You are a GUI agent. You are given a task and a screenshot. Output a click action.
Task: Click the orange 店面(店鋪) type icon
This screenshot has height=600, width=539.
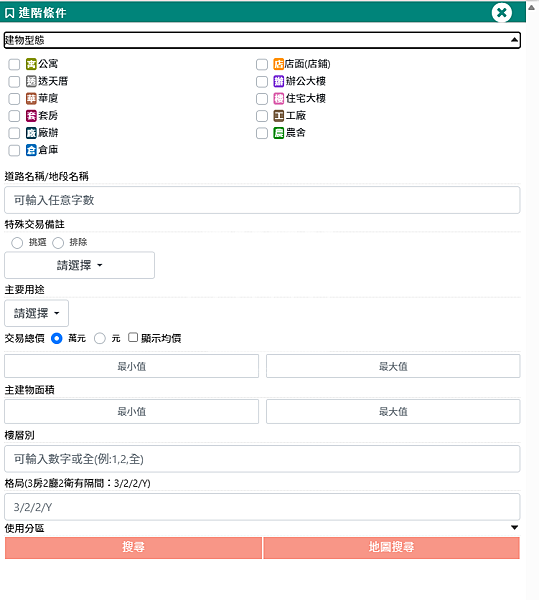pyautogui.click(x=278, y=64)
